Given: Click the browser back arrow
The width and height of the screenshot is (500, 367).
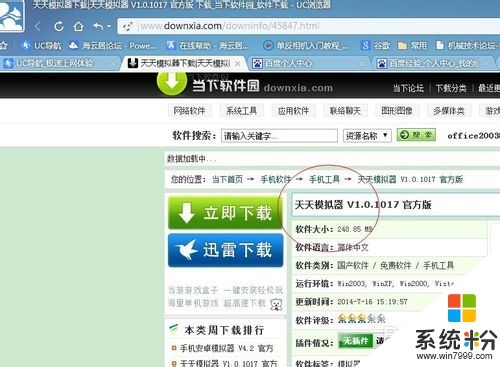Looking at the screenshot, I should (38, 26).
